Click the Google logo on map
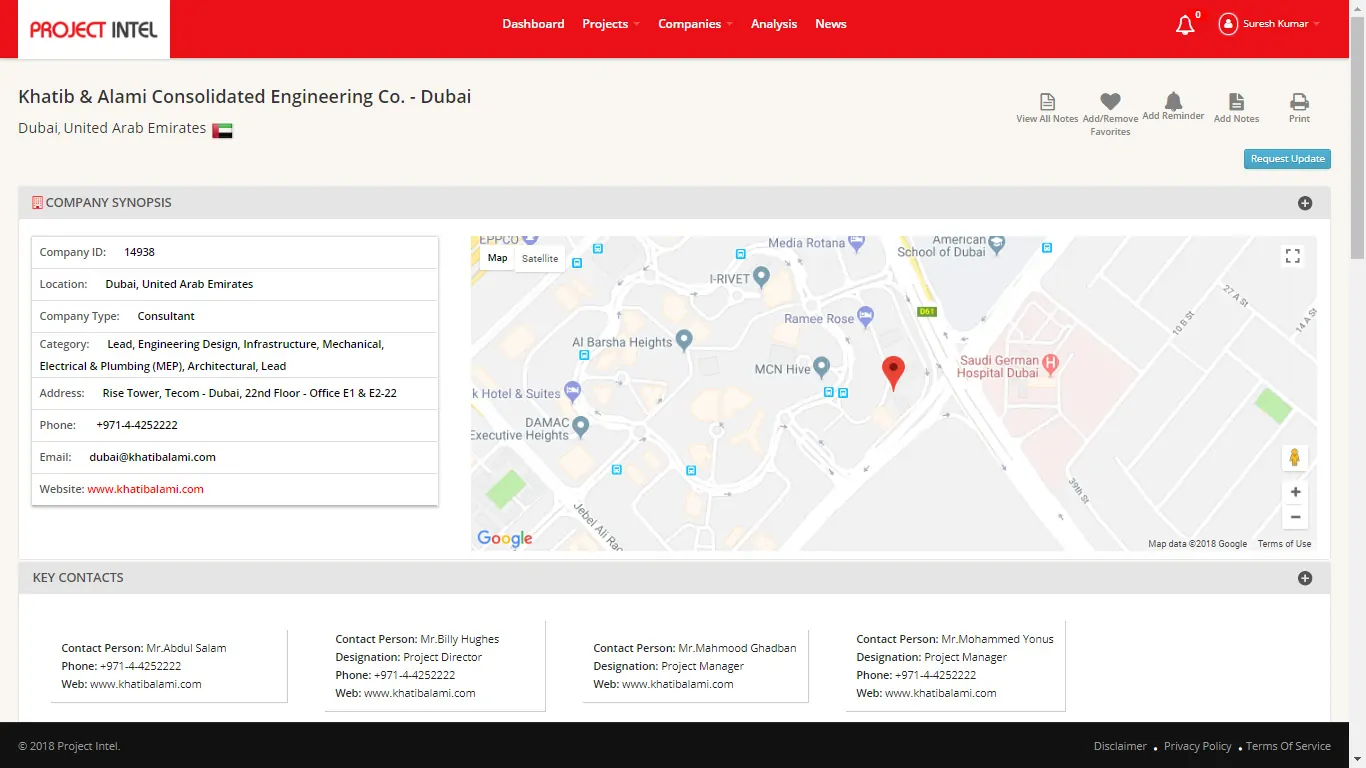This screenshot has height=768, width=1366. [x=505, y=538]
